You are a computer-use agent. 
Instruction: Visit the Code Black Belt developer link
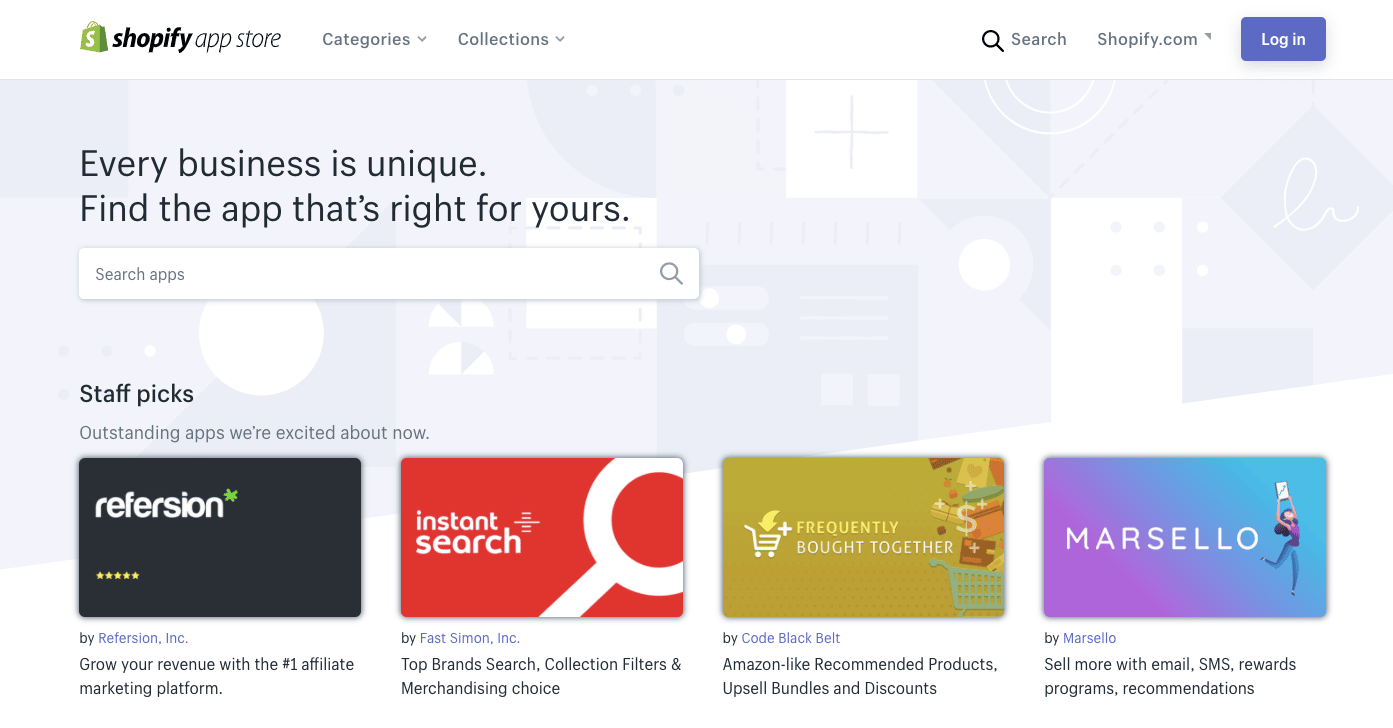coord(791,638)
